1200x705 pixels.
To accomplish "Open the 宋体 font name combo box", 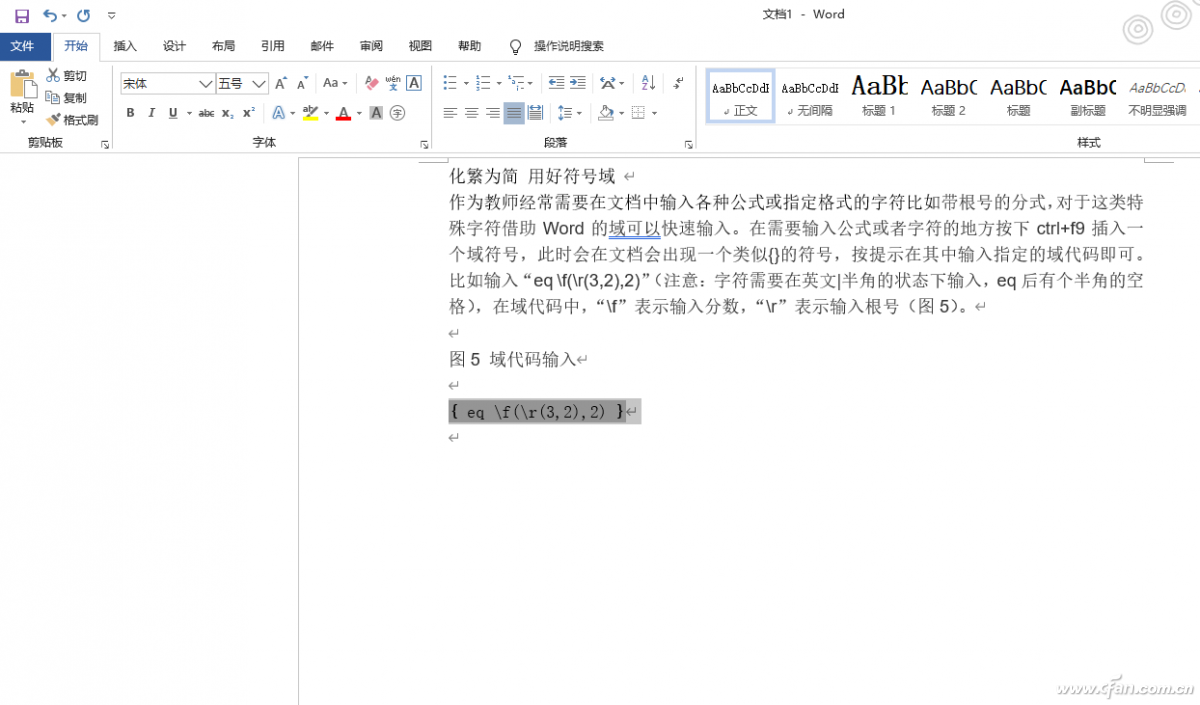I will pos(167,84).
